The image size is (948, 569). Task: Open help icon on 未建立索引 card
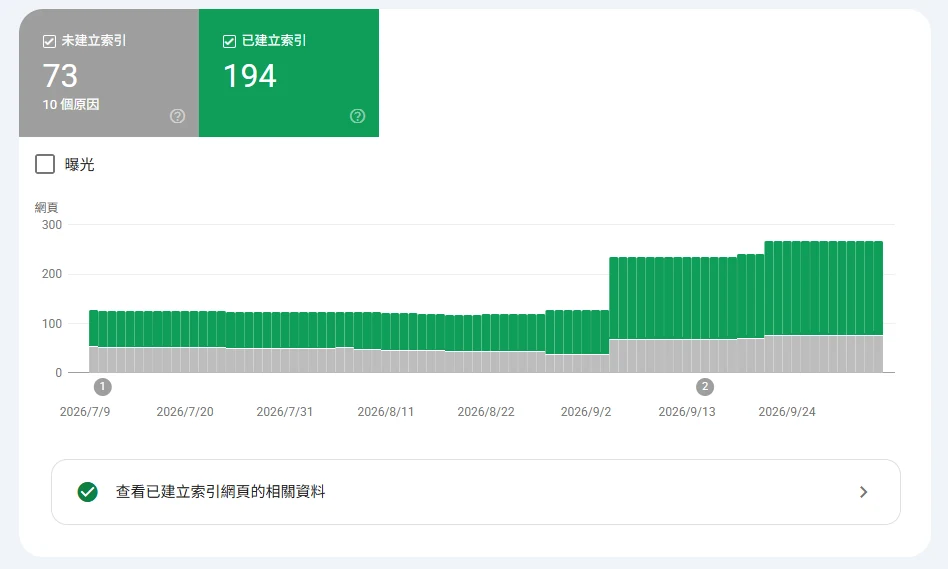(x=177, y=116)
